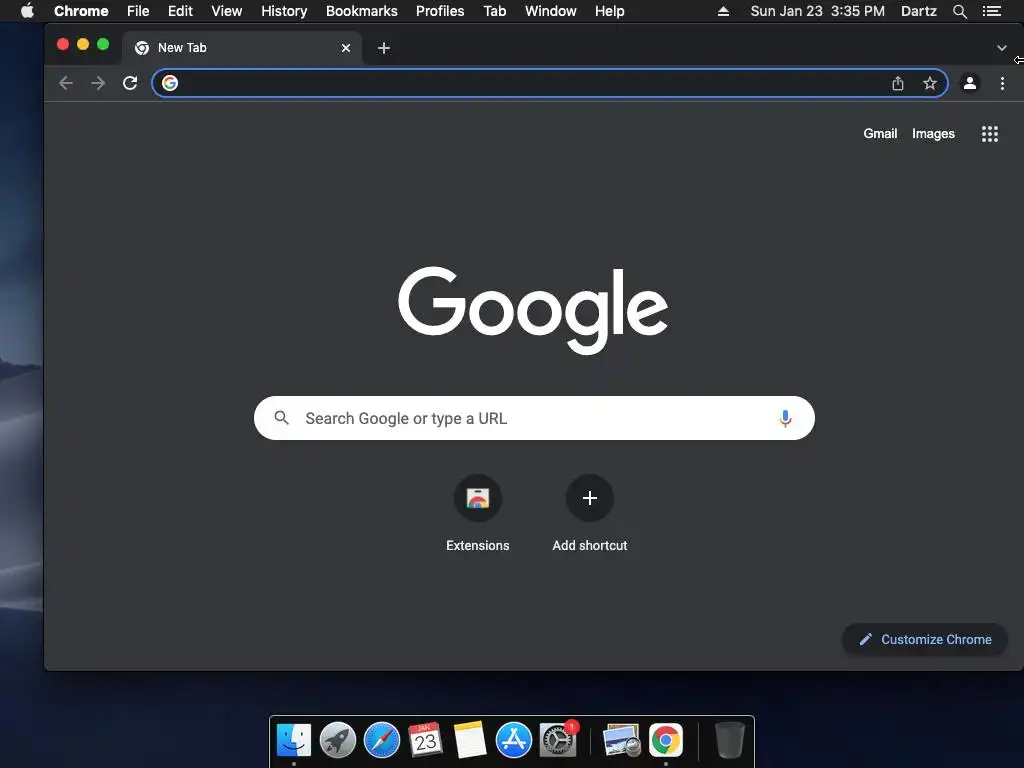Viewport: 1024px width, 768px height.
Task: Open a new tab with plus button
Action: coord(384,48)
